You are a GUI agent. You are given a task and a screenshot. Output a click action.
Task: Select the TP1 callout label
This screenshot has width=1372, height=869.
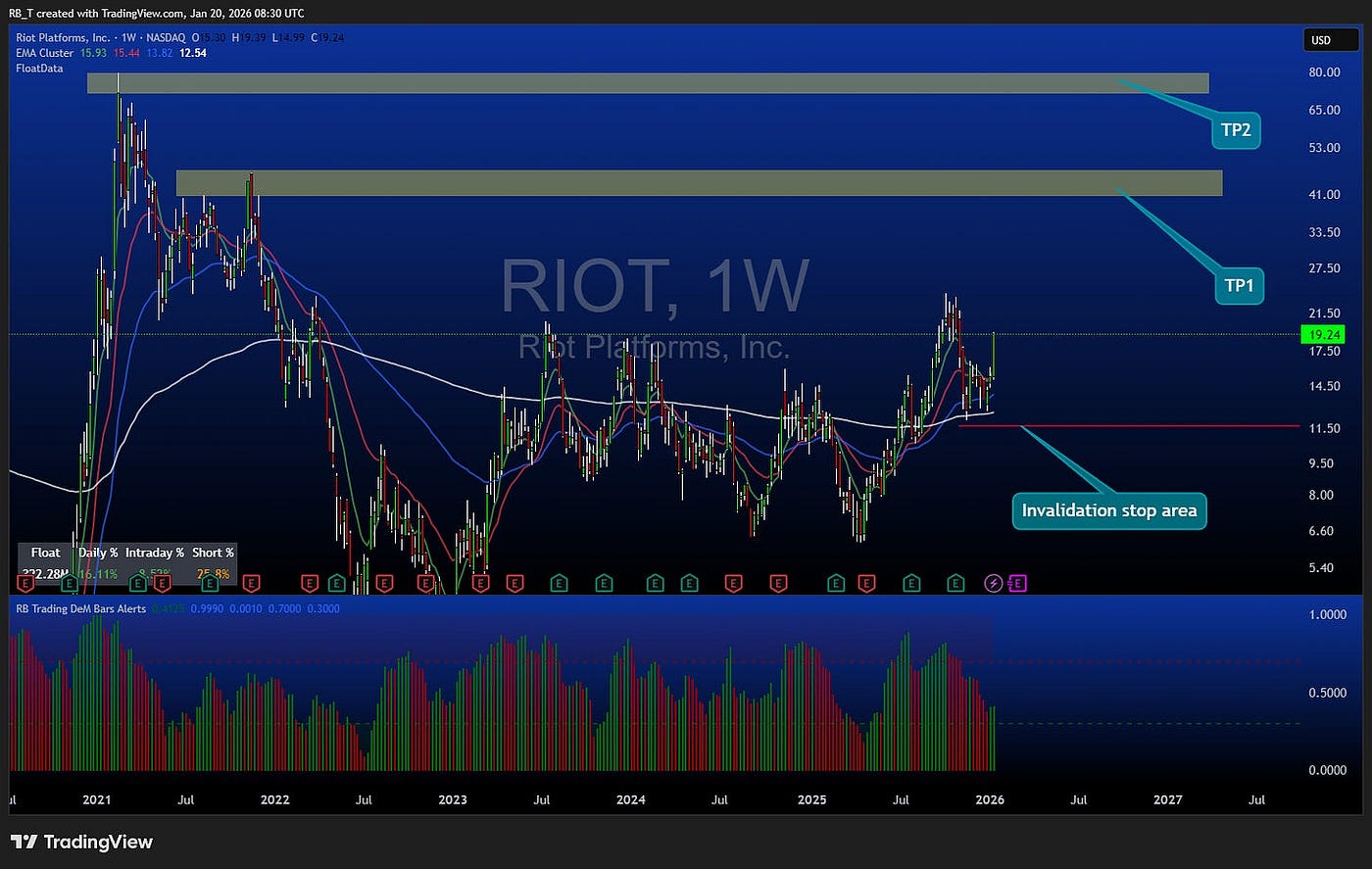1239,285
